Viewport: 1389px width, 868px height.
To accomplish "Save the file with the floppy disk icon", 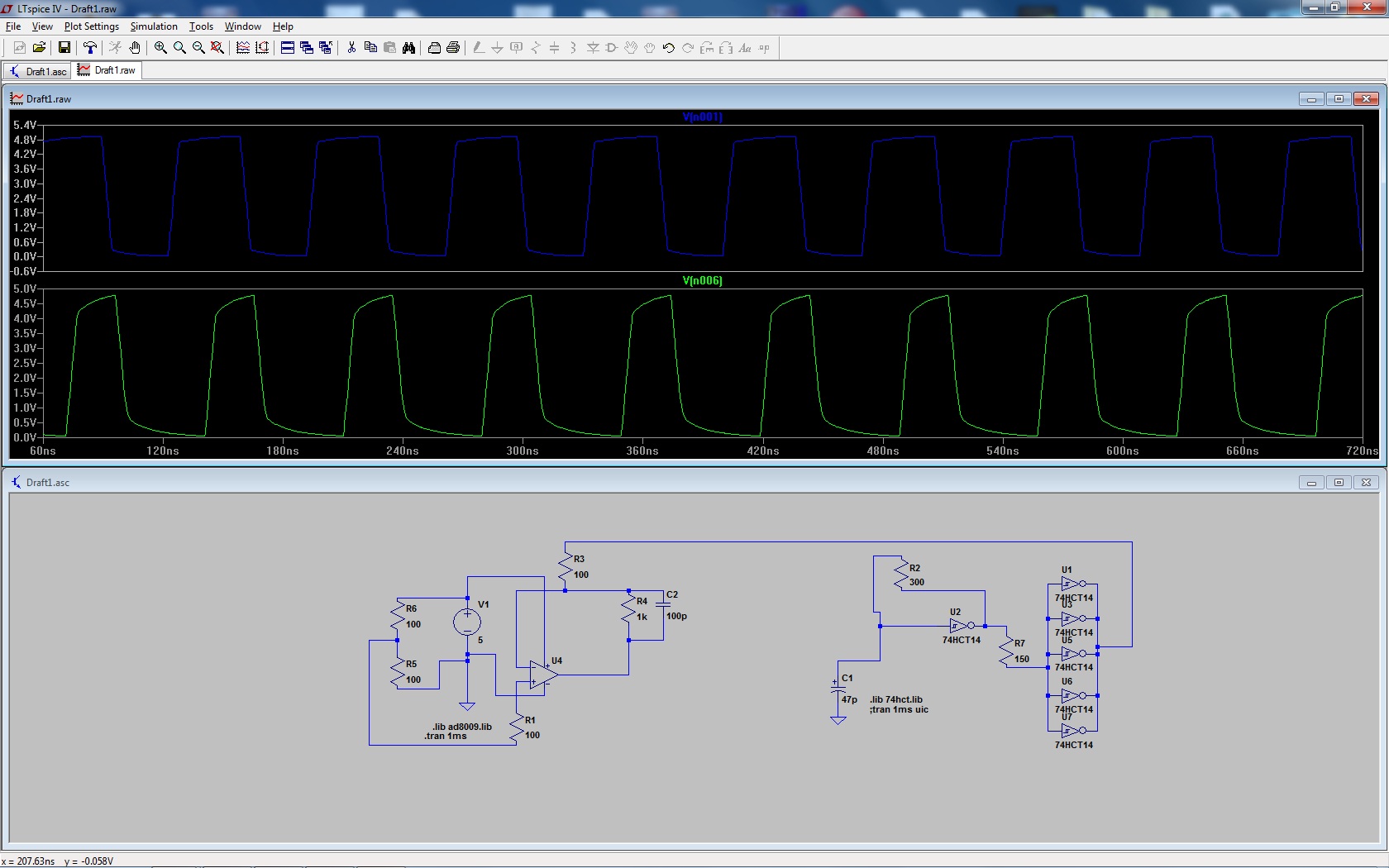I will (x=64, y=48).
